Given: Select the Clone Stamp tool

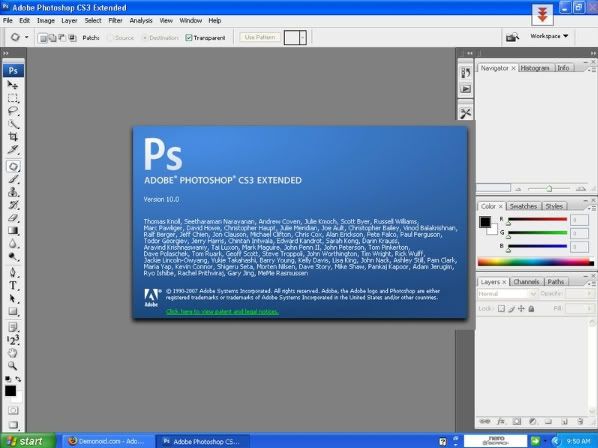Looking at the screenshot, I should pyautogui.click(x=13, y=192).
